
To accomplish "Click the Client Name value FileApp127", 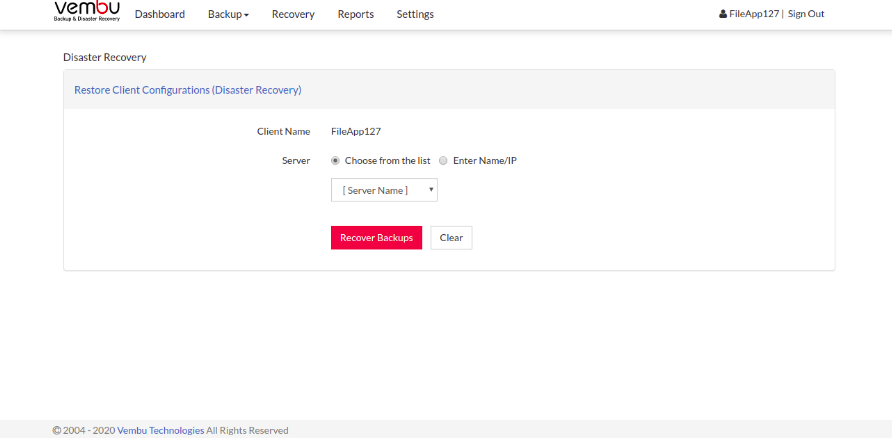I will click(356, 132).
